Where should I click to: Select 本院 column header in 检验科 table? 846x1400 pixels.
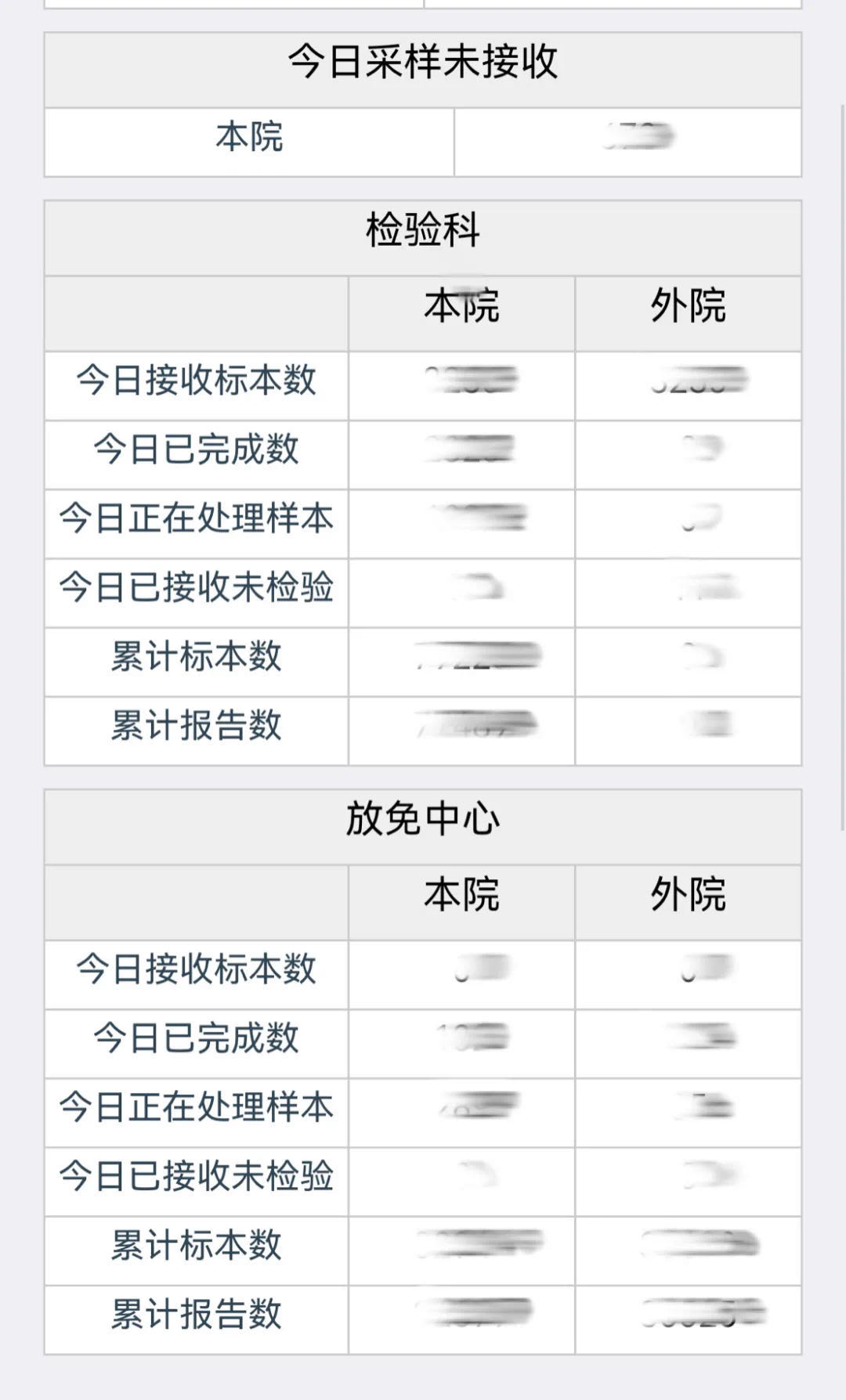[x=461, y=306]
